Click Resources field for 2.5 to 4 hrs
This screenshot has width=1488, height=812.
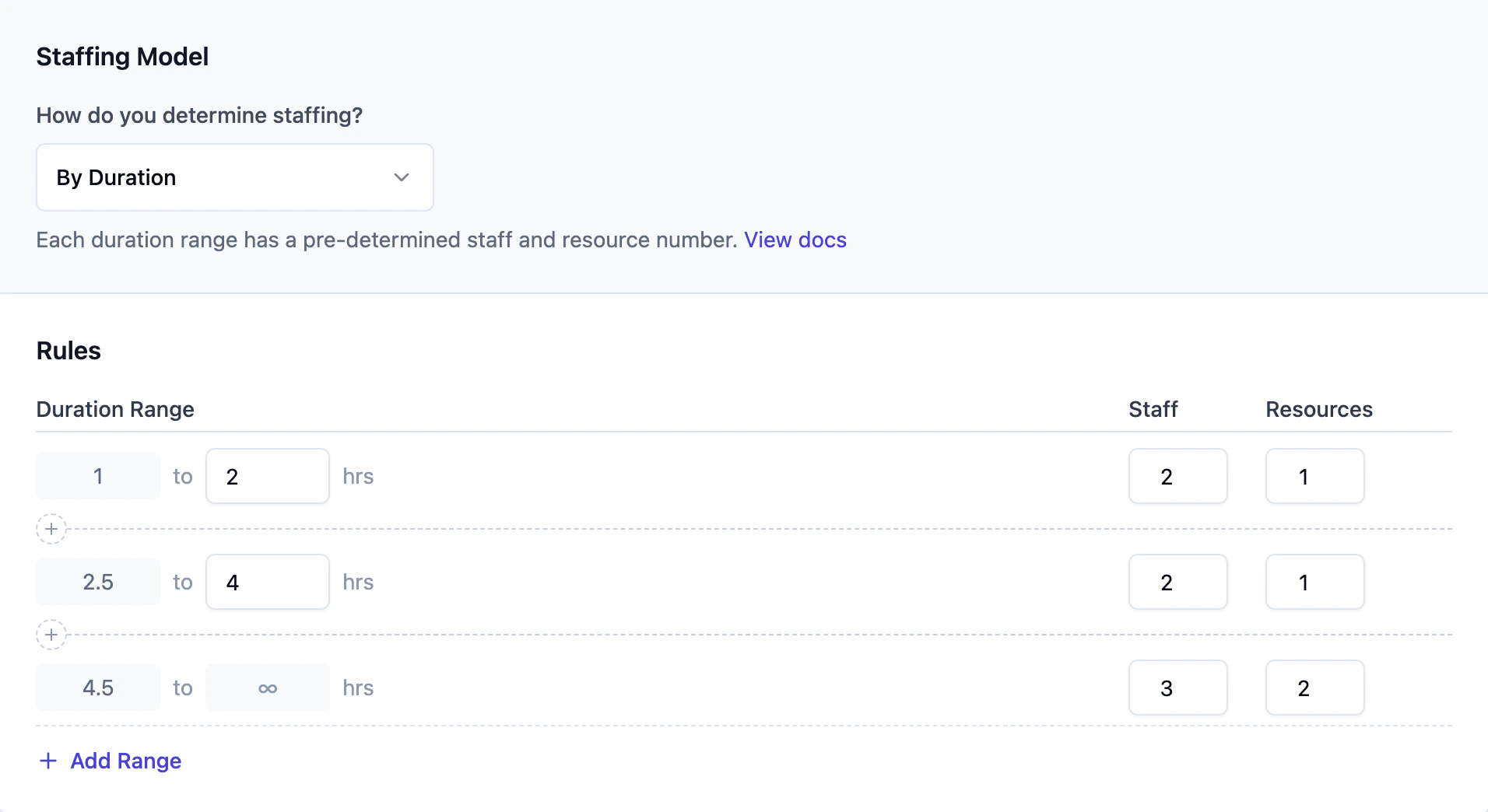click(x=1314, y=582)
